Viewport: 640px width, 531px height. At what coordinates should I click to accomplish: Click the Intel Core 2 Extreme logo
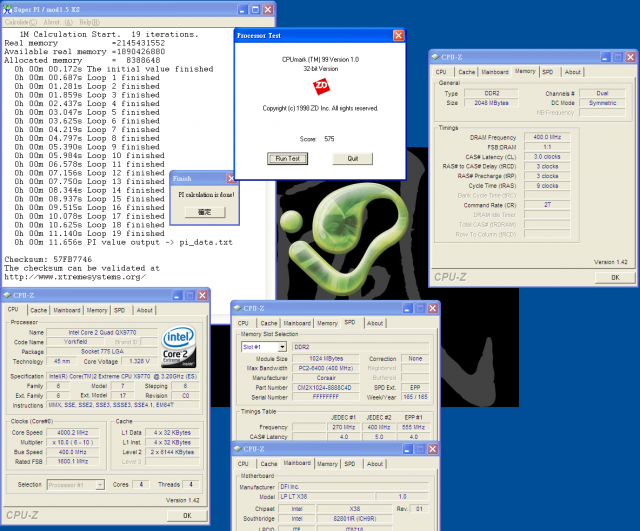tap(179, 346)
